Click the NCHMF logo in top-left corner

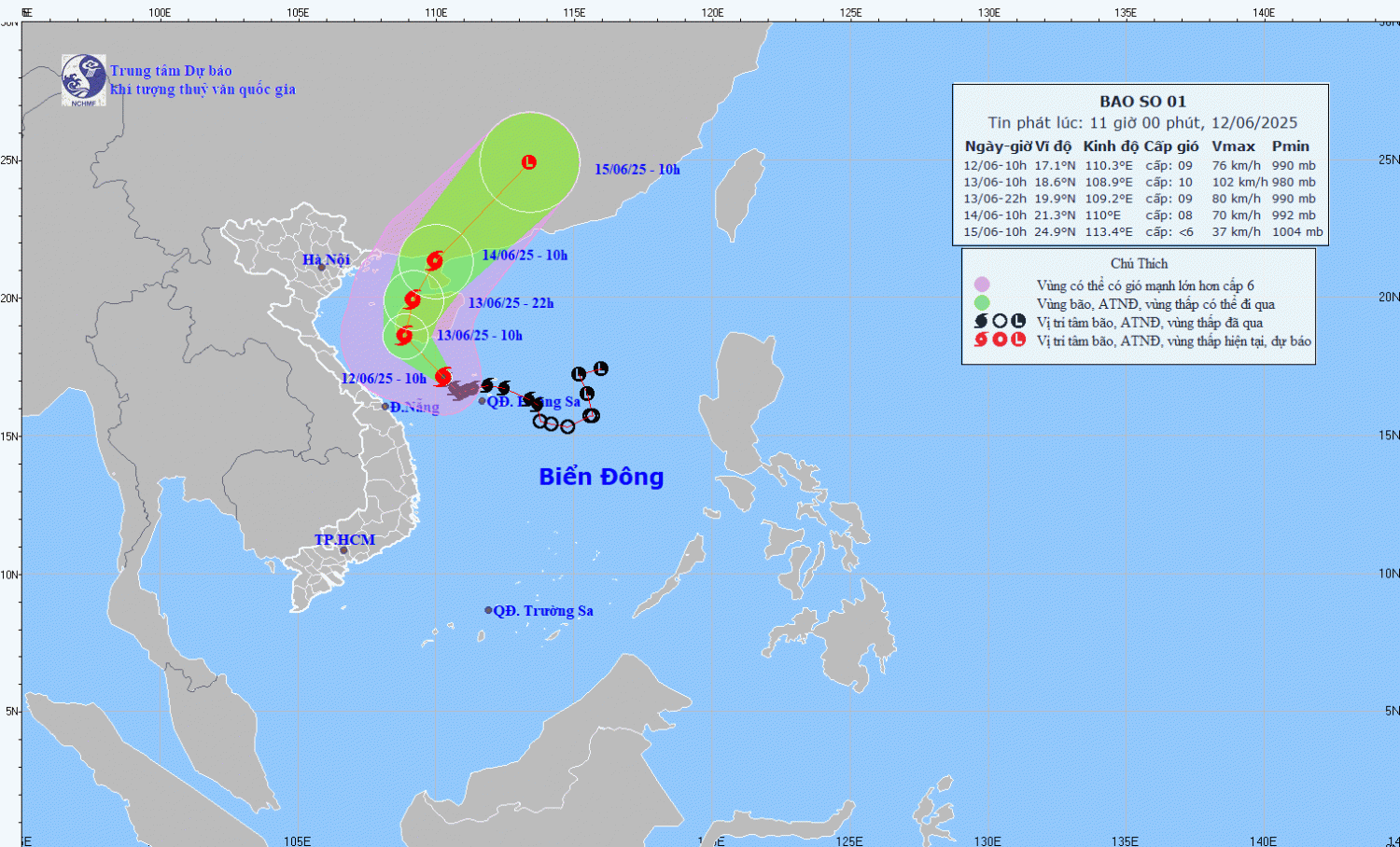83,79
